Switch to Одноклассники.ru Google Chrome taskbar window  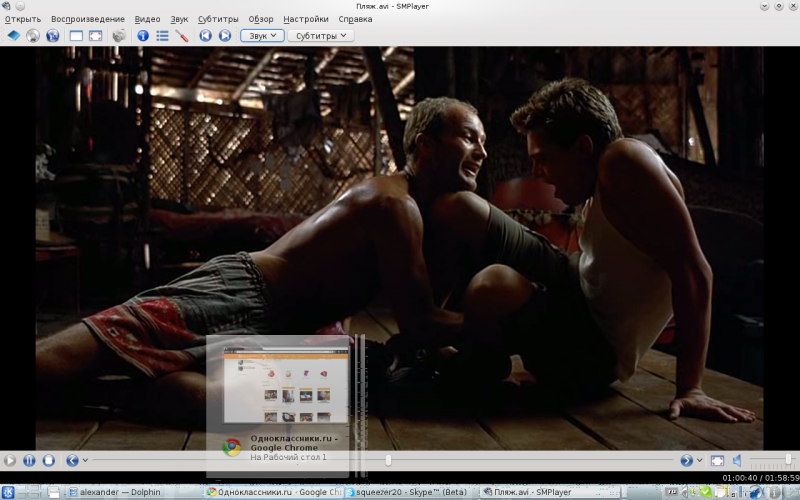point(273,492)
